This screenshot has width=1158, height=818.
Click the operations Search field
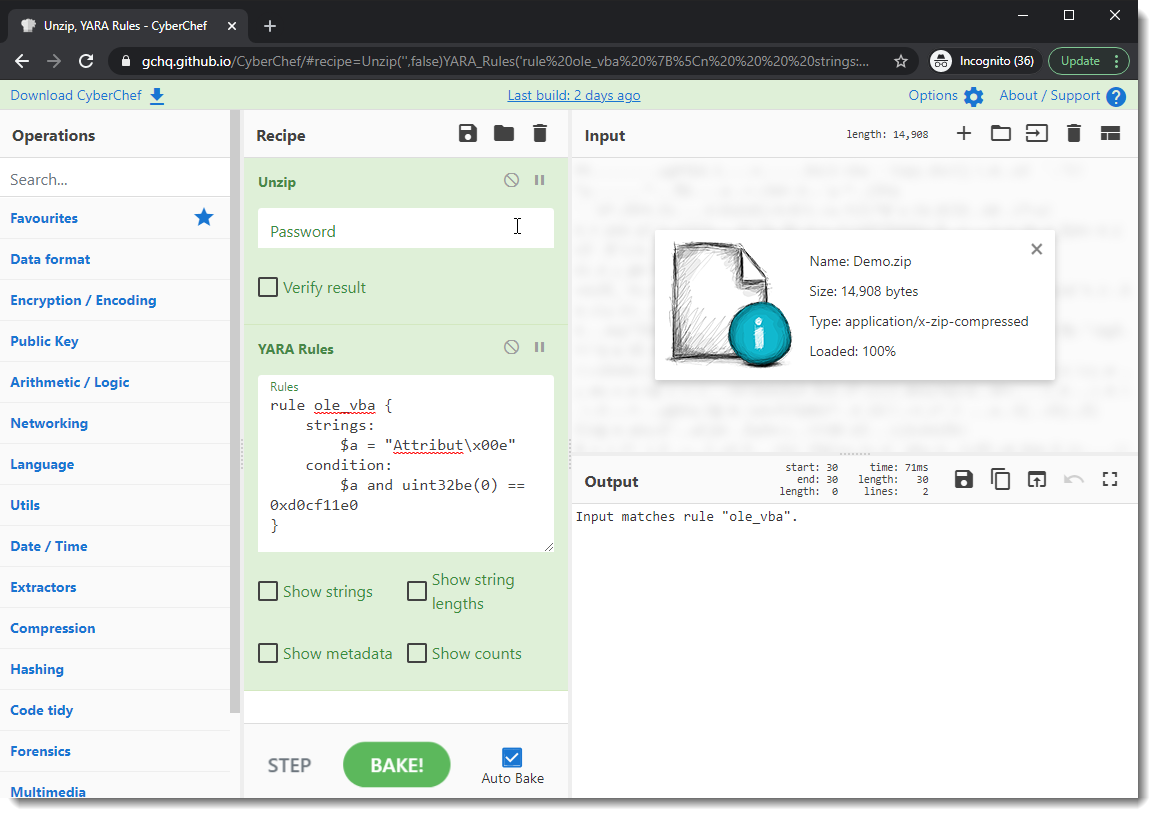click(x=115, y=180)
